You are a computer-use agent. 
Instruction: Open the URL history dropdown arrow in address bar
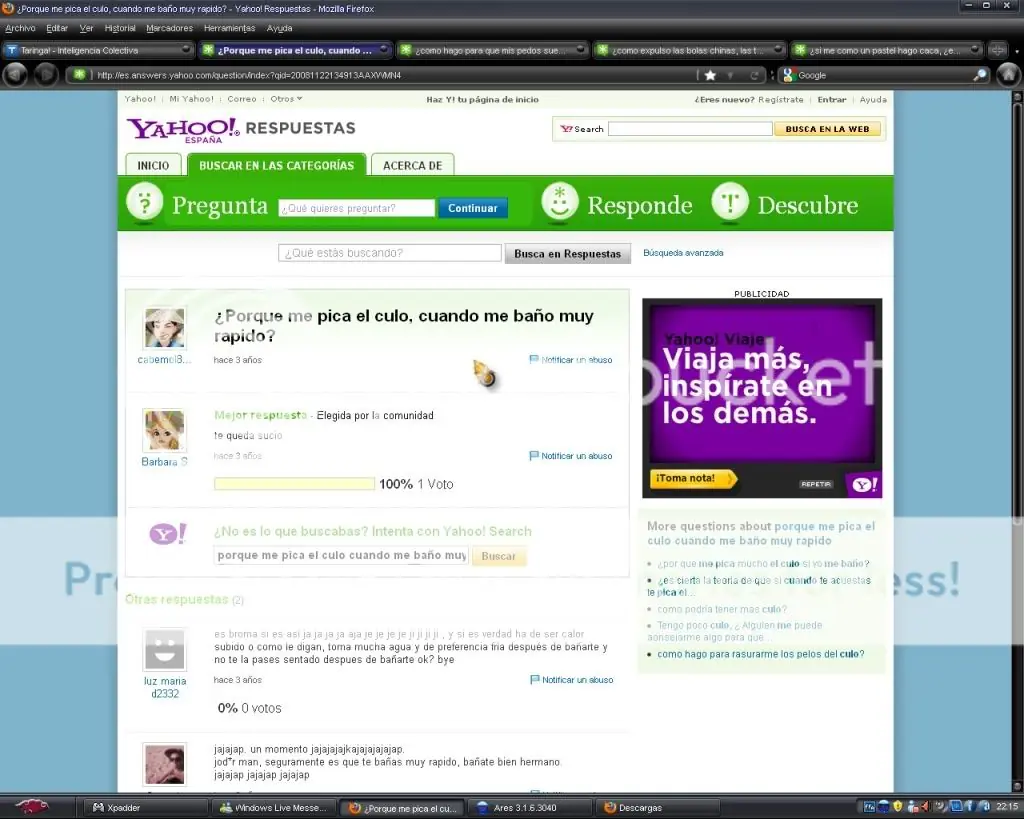click(731, 75)
